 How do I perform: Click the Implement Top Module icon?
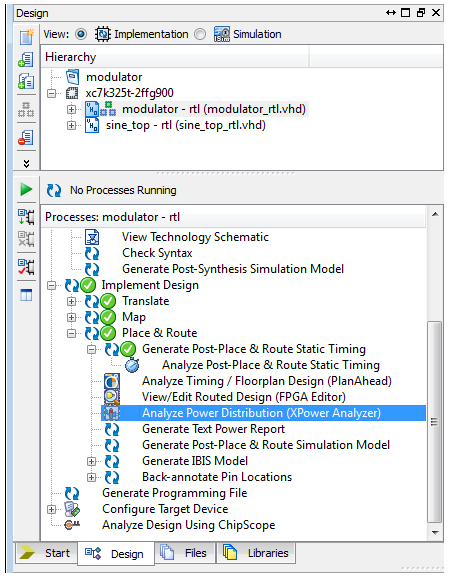coord(26,267)
